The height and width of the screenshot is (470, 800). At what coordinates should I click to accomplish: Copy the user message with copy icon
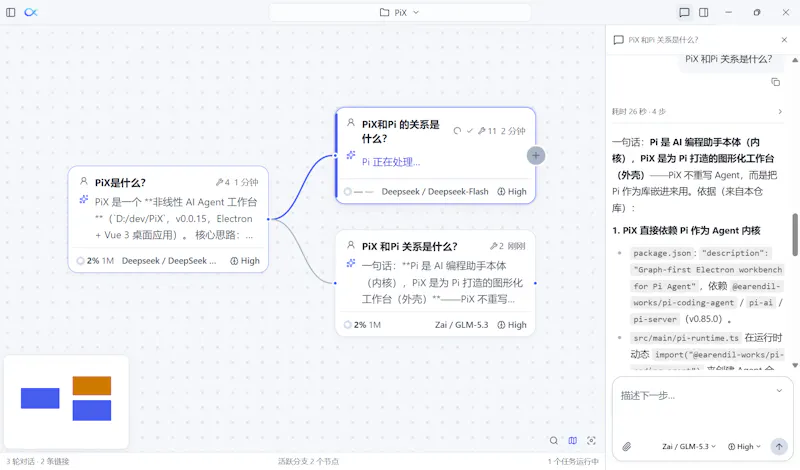[776, 82]
